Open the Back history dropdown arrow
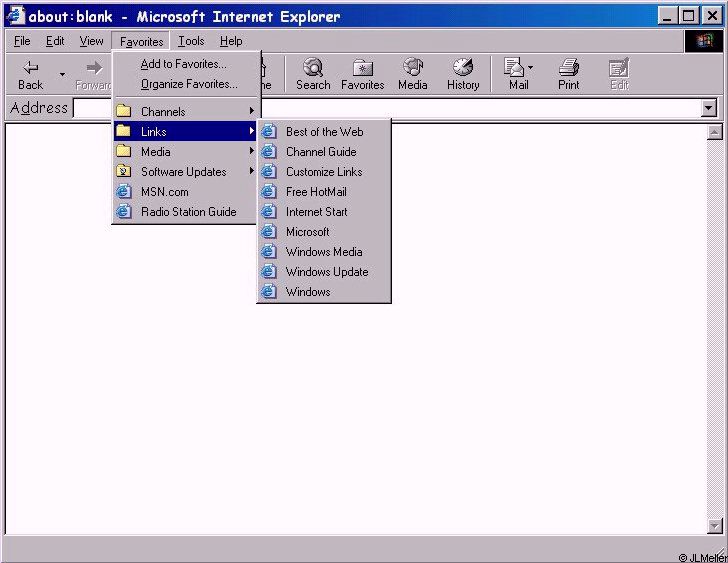Screen dimensions: 728x563 click(x=62, y=74)
